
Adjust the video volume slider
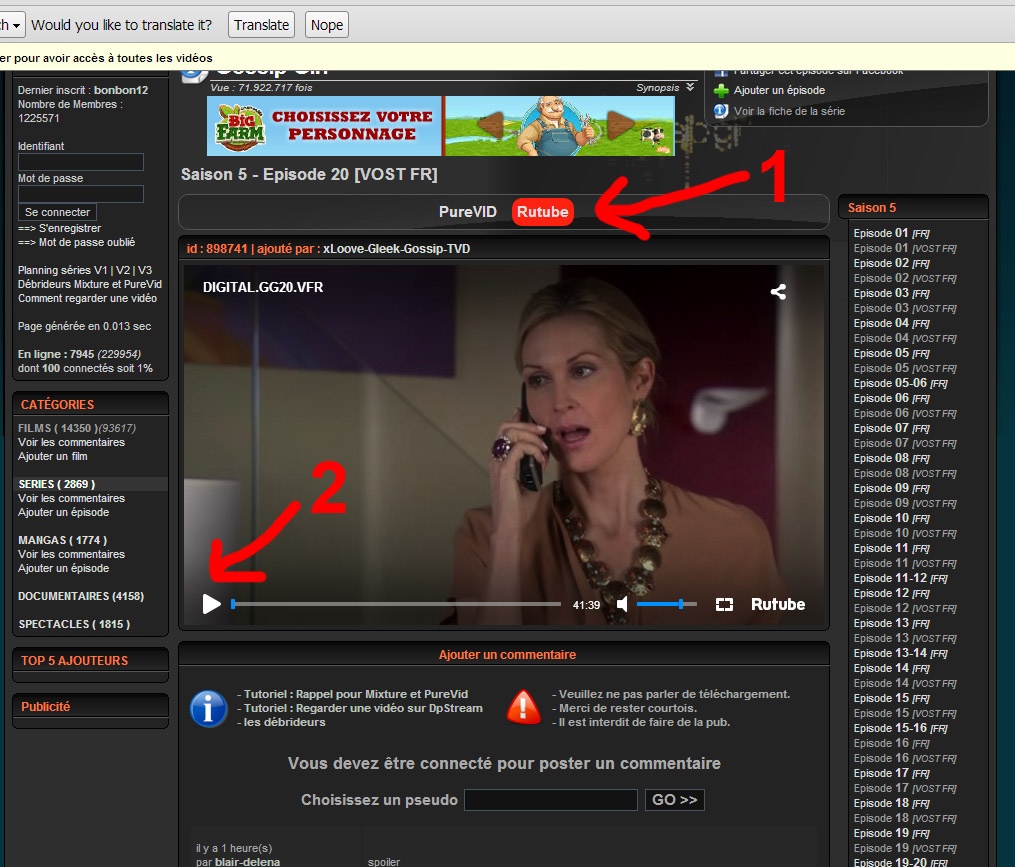(666, 604)
